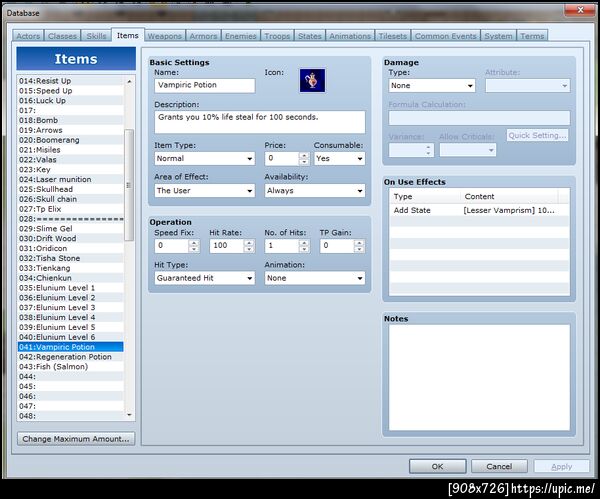Select item 014:Resist Up

click(71, 81)
